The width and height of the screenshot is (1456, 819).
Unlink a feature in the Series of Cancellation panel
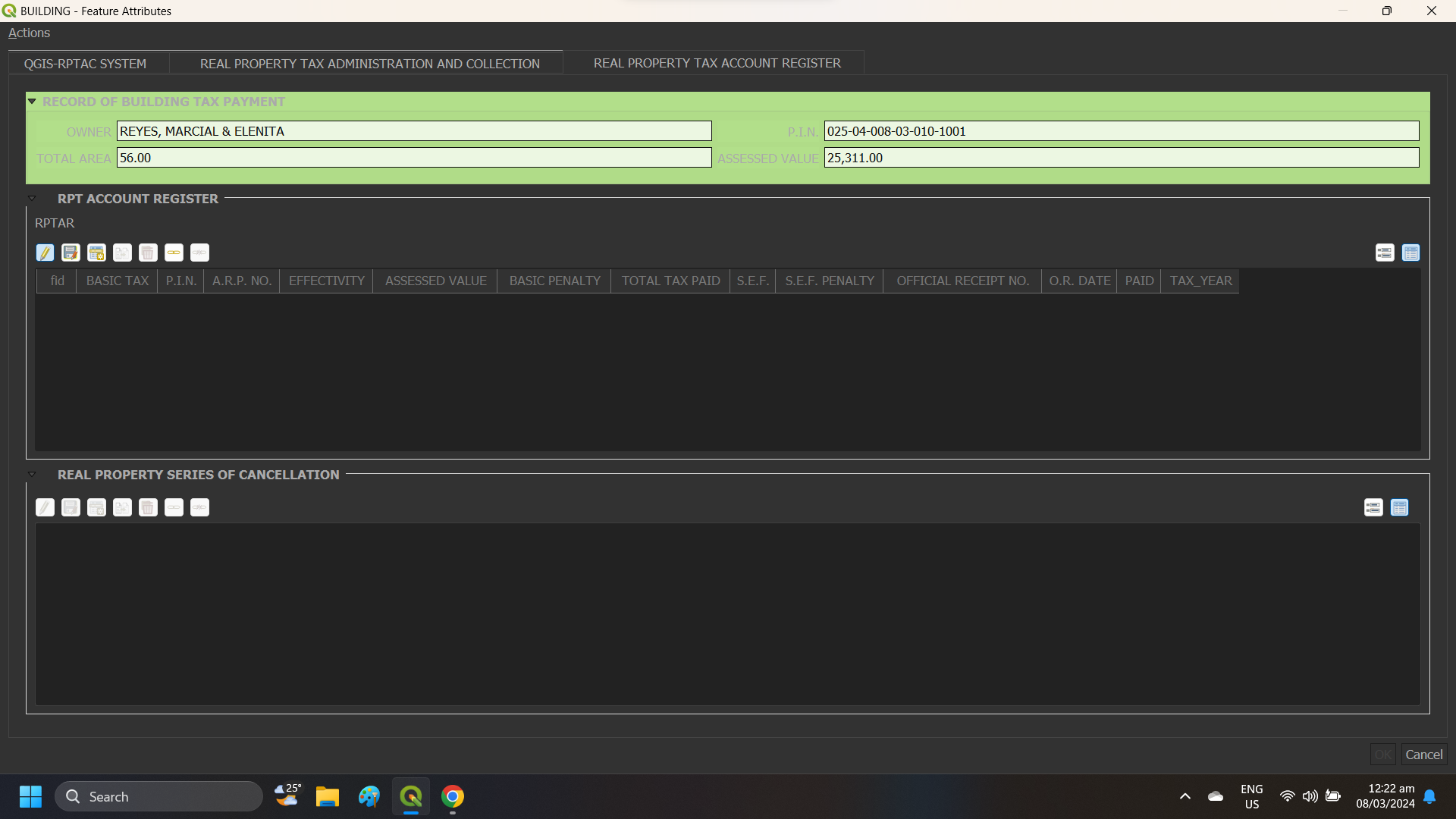click(199, 507)
